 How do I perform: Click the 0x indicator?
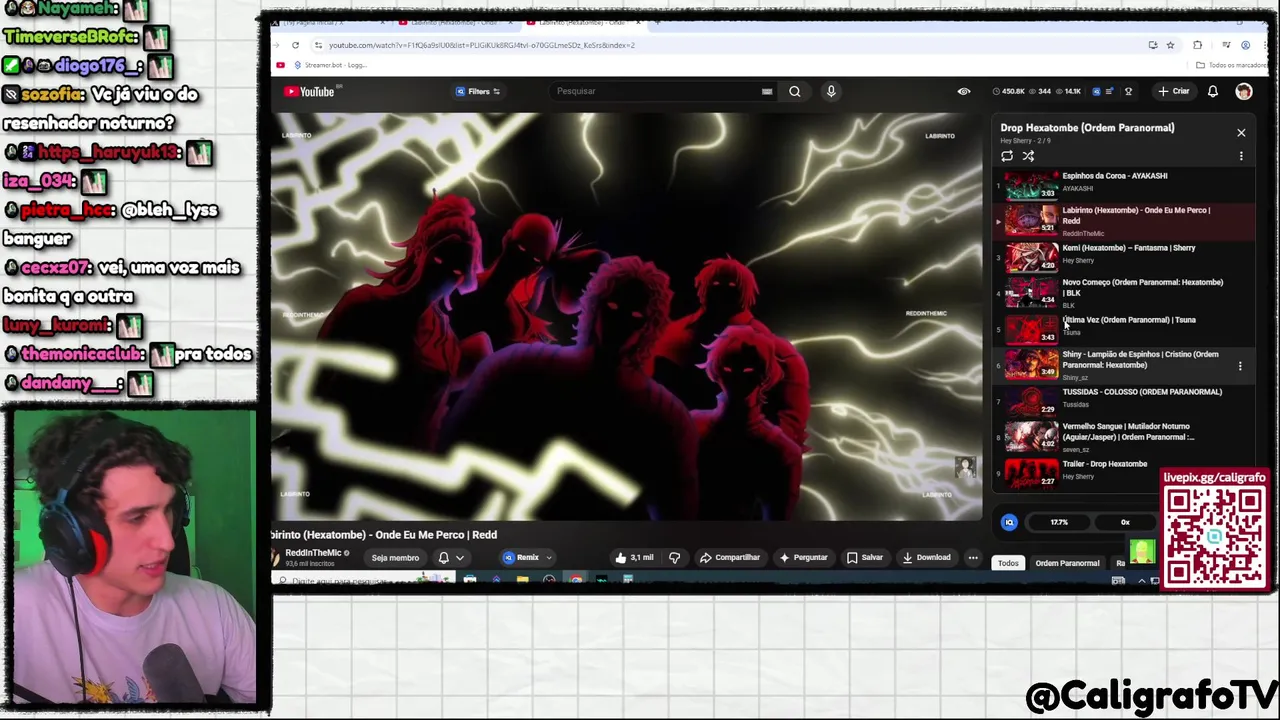click(x=1125, y=522)
